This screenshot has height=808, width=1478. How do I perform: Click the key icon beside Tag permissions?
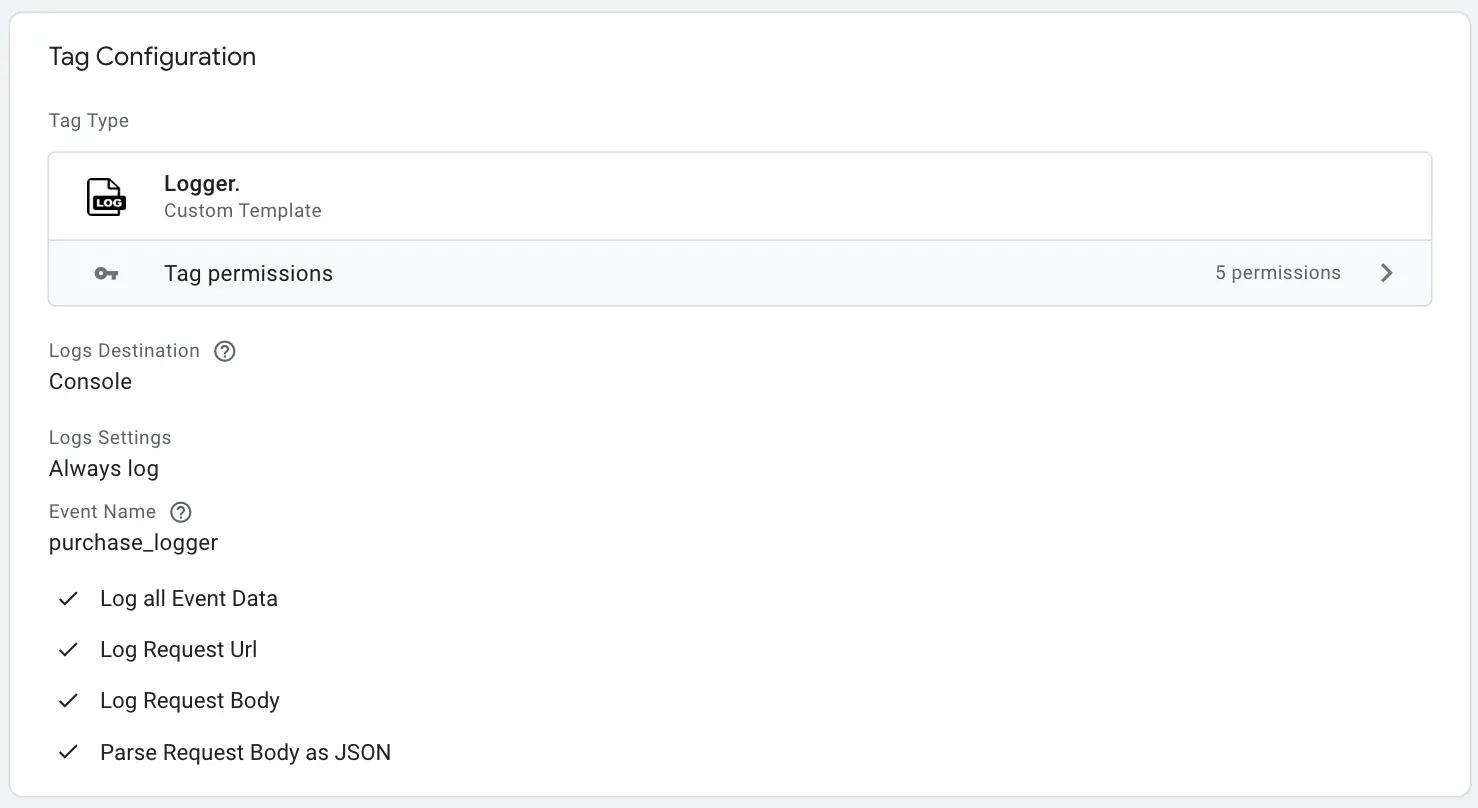click(106, 273)
